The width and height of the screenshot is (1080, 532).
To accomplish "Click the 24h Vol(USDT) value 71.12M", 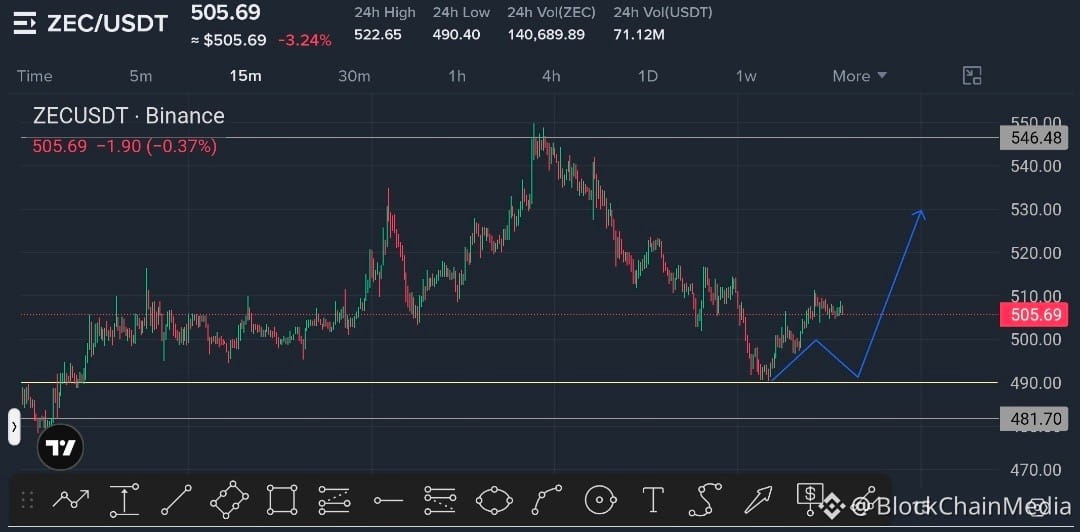I will point(638,34).
